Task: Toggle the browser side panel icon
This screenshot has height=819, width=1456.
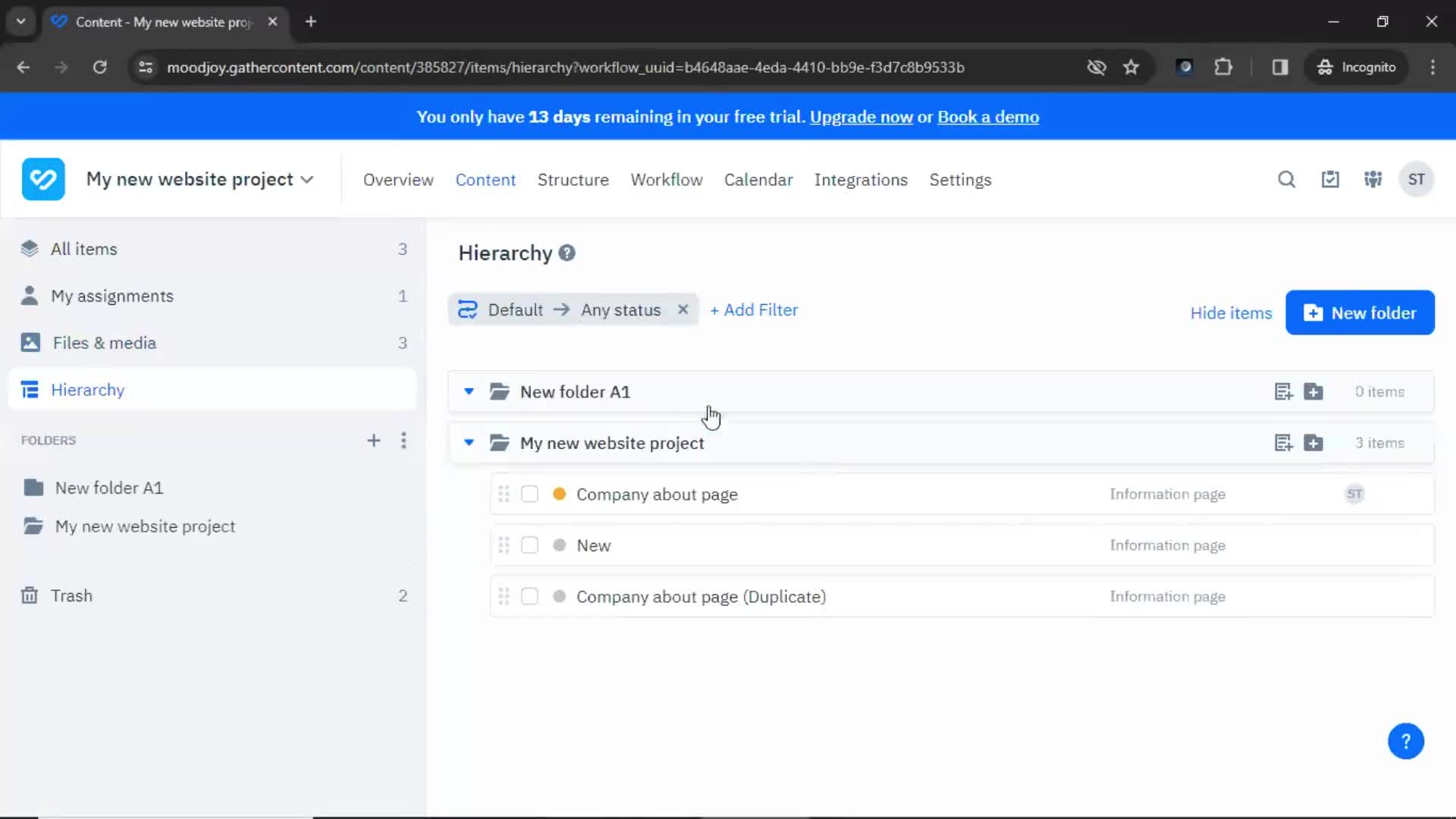Action: tap(1280, 67)
